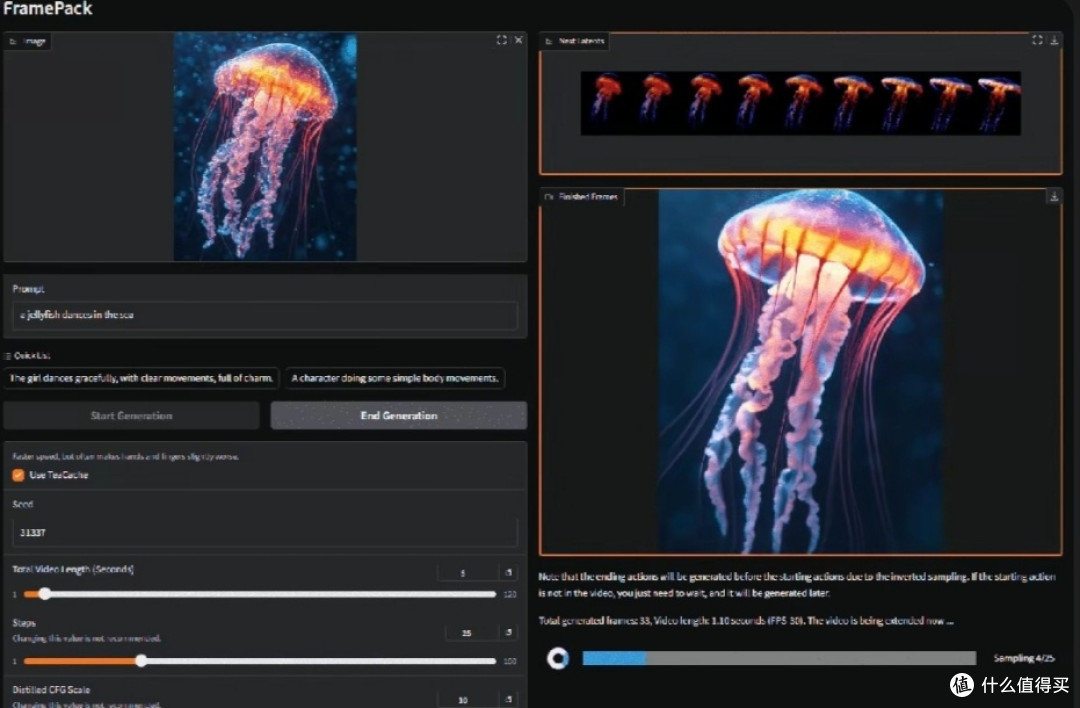Reset the Steps value to default

508,632
